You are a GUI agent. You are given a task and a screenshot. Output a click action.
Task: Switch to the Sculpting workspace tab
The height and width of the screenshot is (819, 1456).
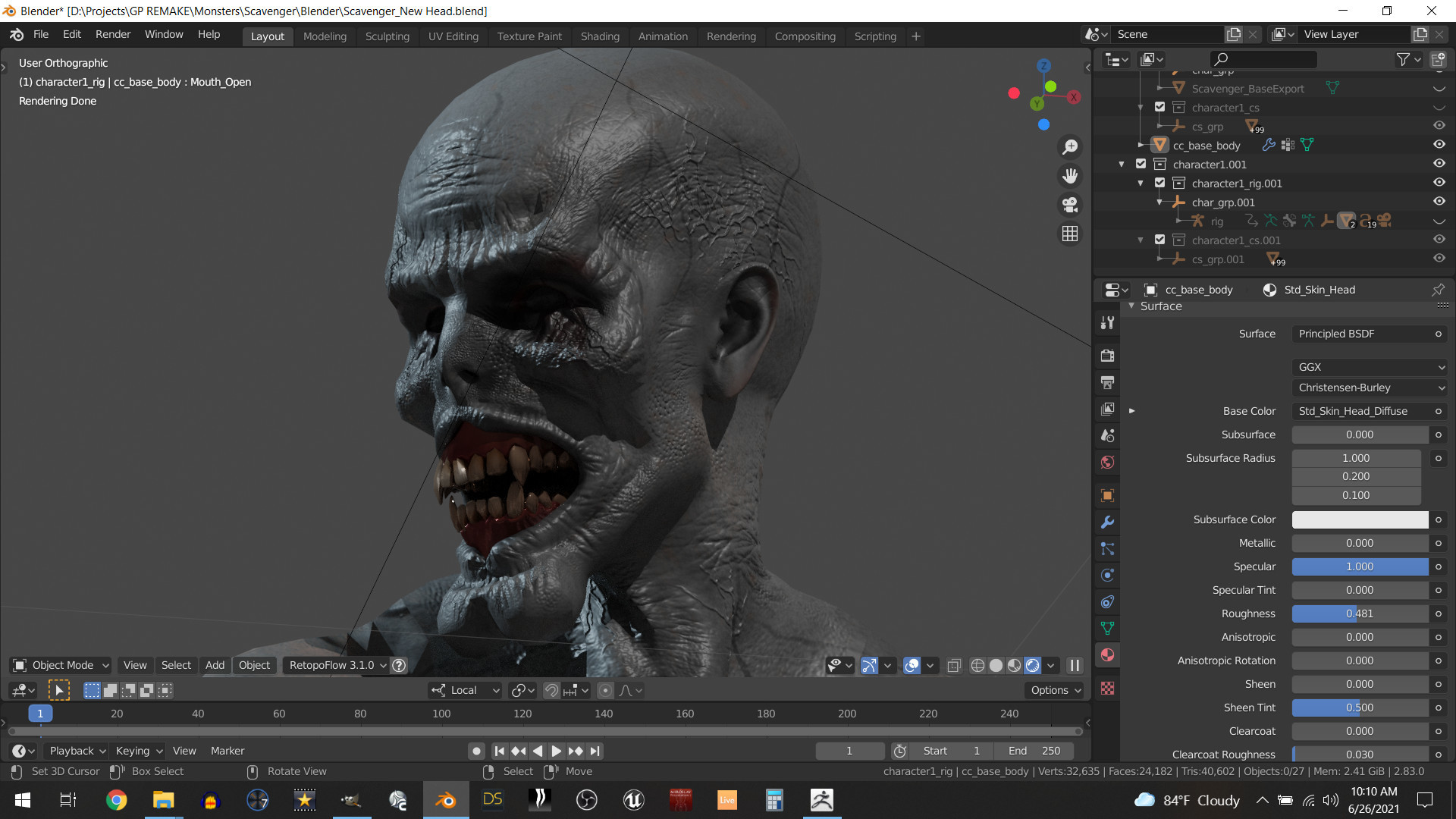pyautogui.click(x=387, y=36)
